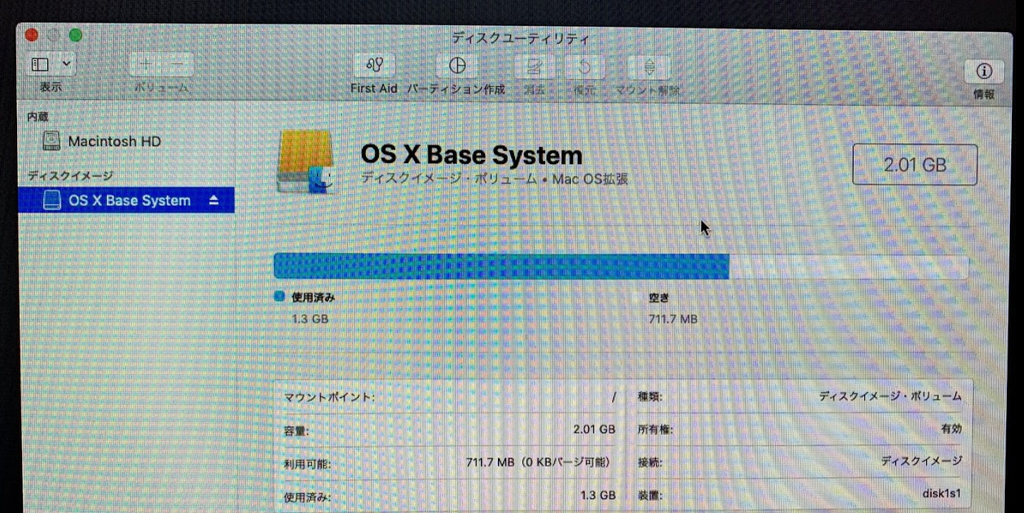Click the 711.7 MB free value under legend
The height and width of the screenshot is (513, 1024).
673,319
